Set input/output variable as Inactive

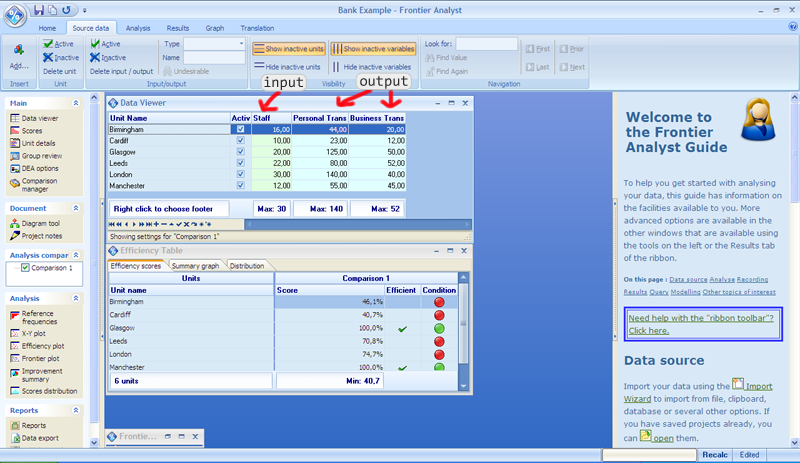click(x=108, y=58)
